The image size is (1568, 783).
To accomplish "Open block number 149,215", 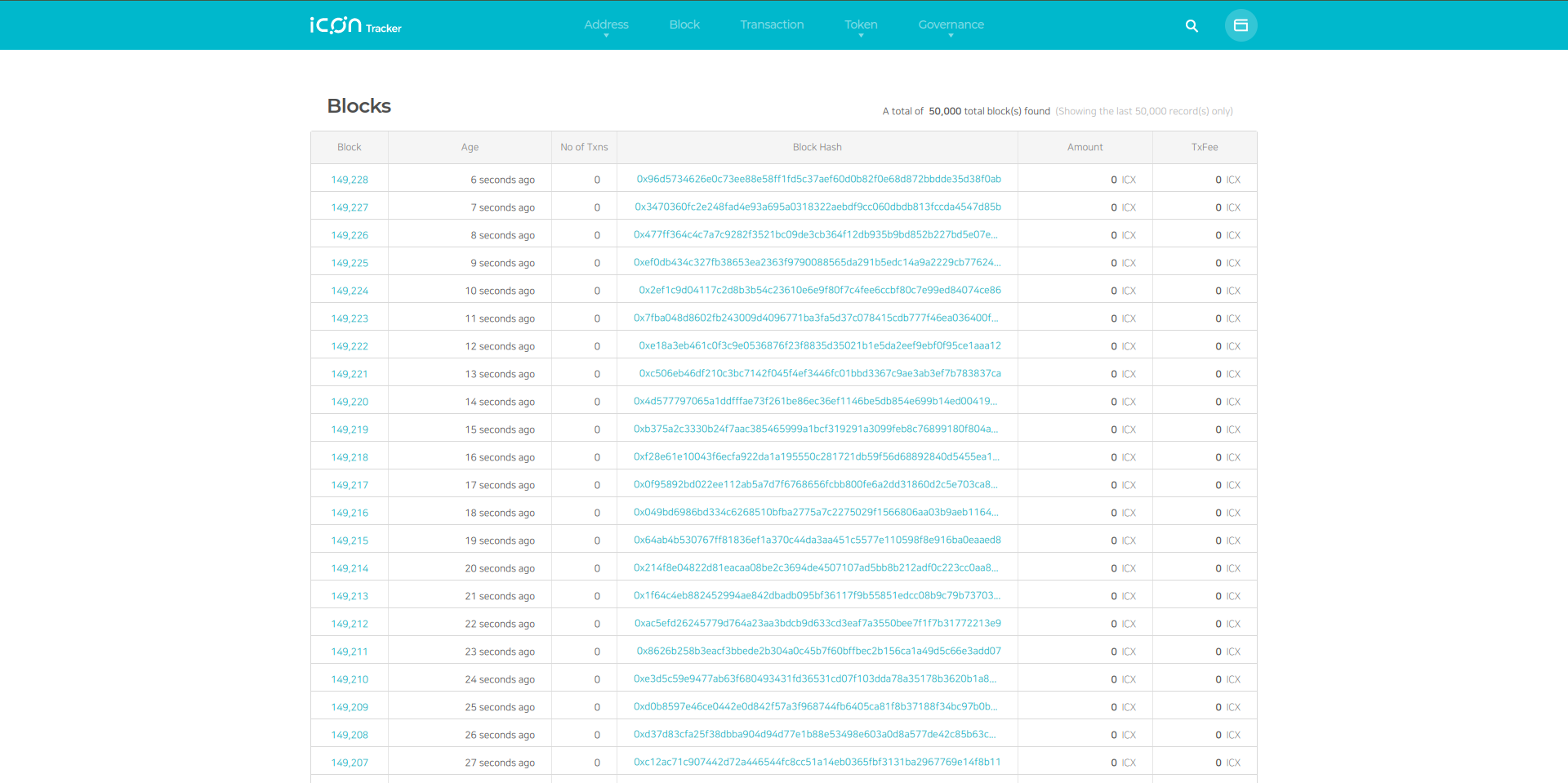I will pyautogui.click(x=350, y=541).
